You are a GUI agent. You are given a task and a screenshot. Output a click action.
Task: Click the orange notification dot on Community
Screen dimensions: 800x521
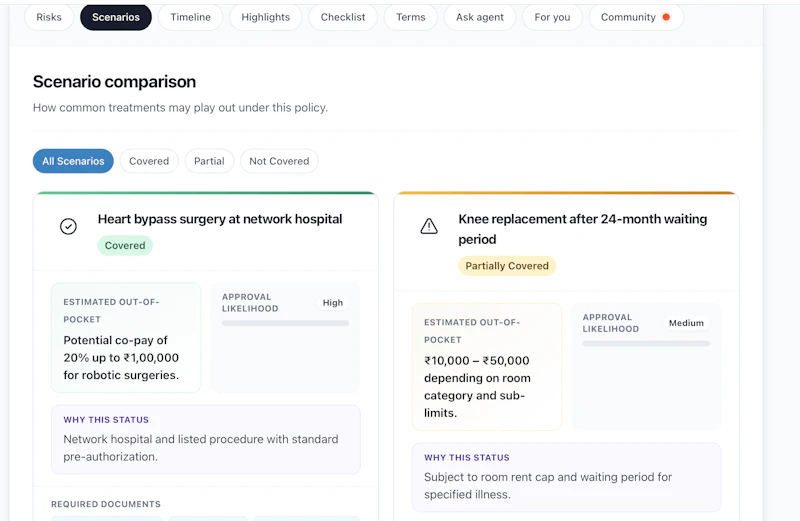(666, 17)
